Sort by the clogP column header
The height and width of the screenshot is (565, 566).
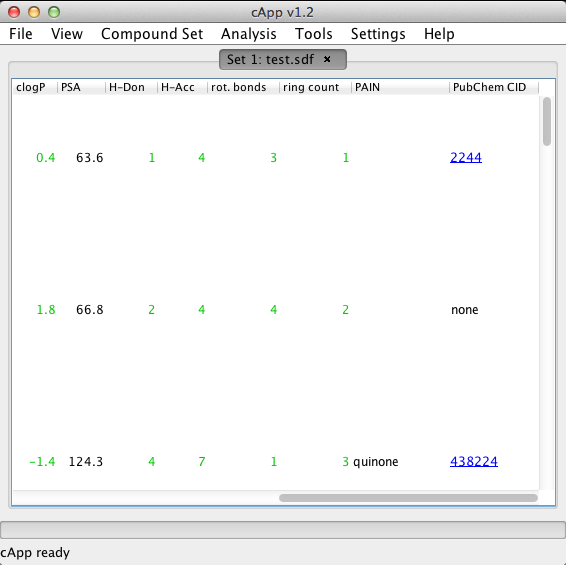pyautogui.click(x=35, y=87)
